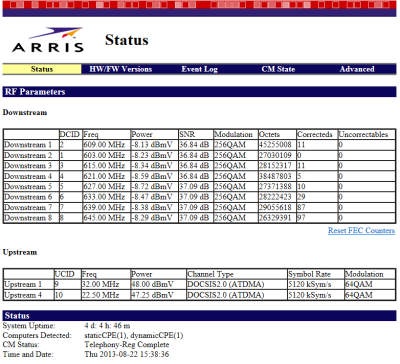The height and width of the screenshot is (364, 400).
Task: Click the 32.00 MHz upstream frequency
Action: tap(101, 285)
